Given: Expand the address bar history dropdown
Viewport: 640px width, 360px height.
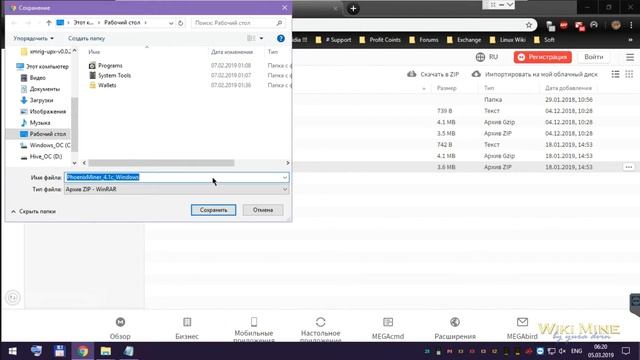Looking at the screenshot, I should (x=171, y=23).
